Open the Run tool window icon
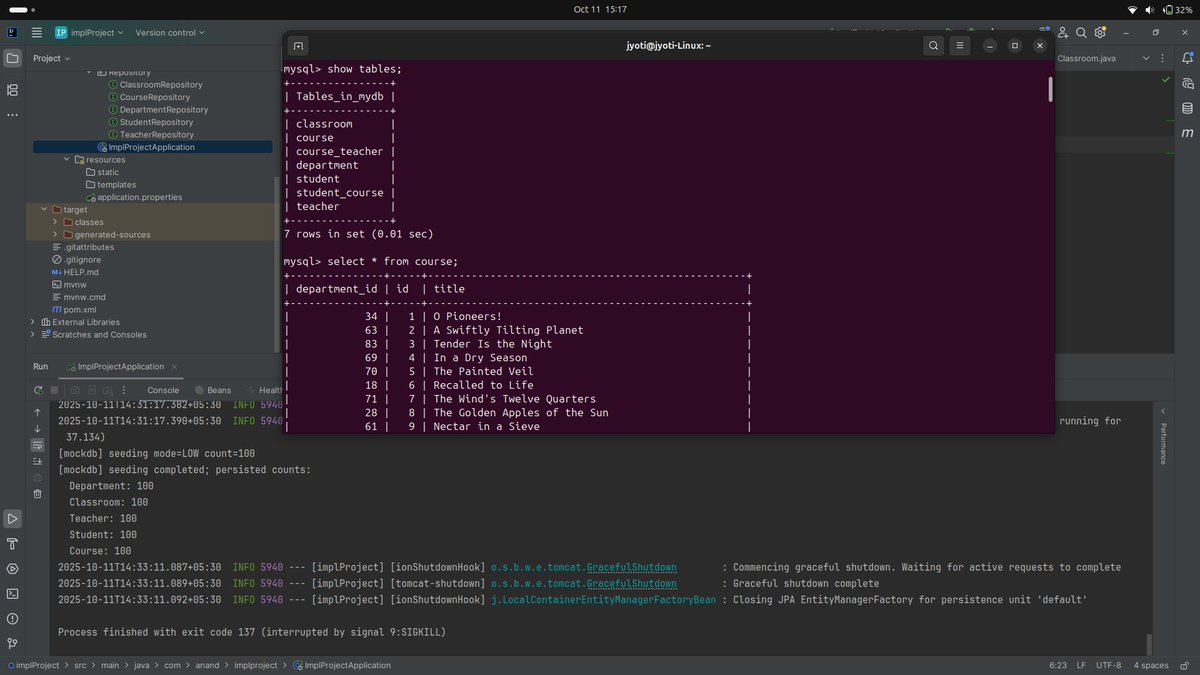1200x675 pixels. click(x=12, y=519)
